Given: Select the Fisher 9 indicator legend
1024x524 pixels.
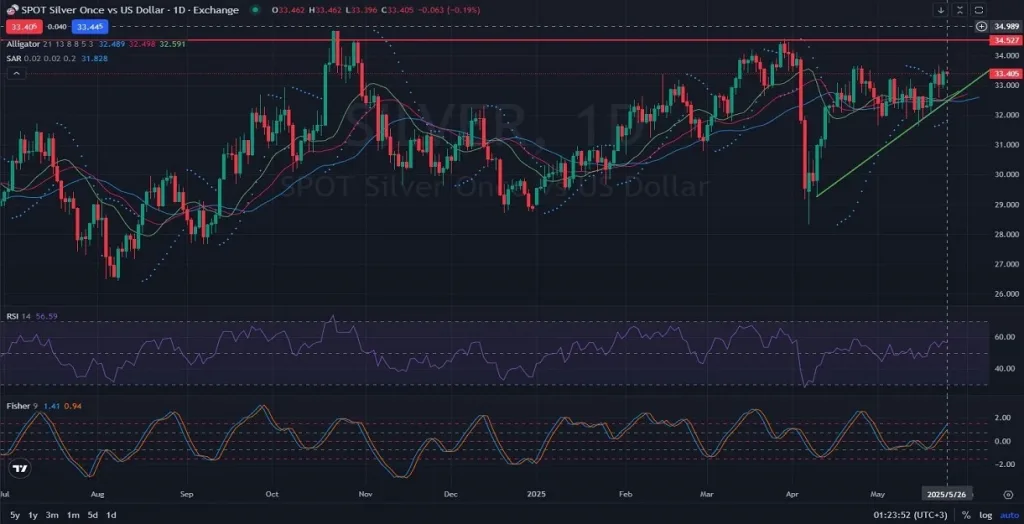Looking at the screenshot, I should point(22,406).
